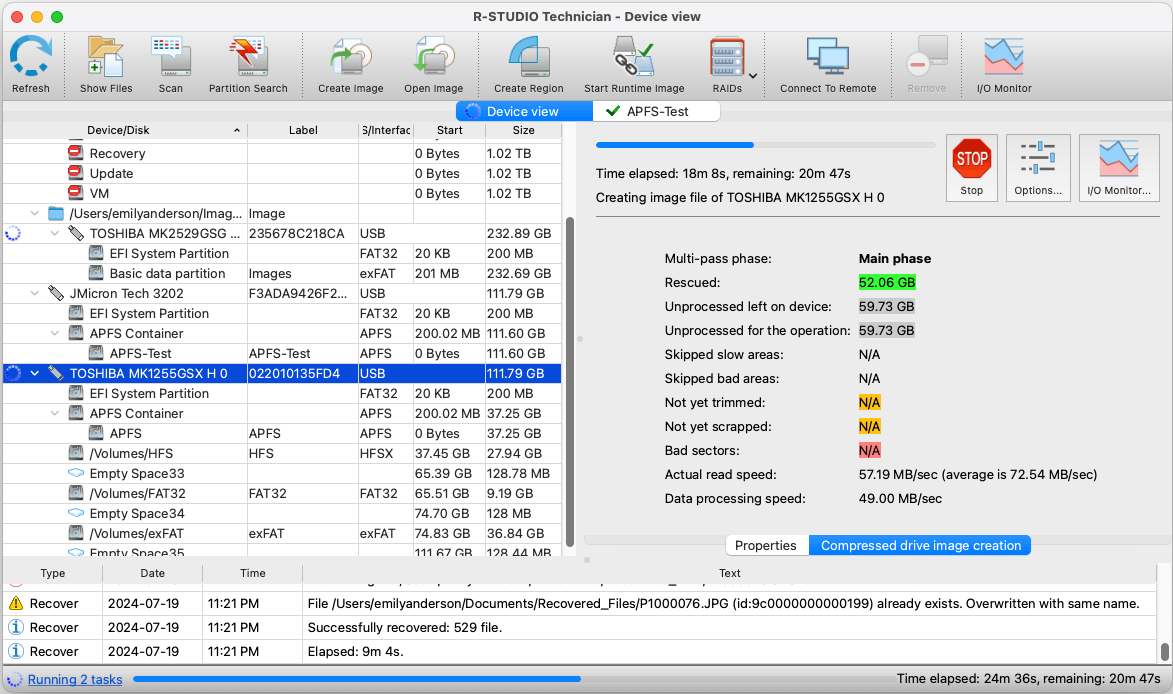The width and height of the screenshot is (1173, 694).
Task: Click the log Date column header
Action: point(152,573)
